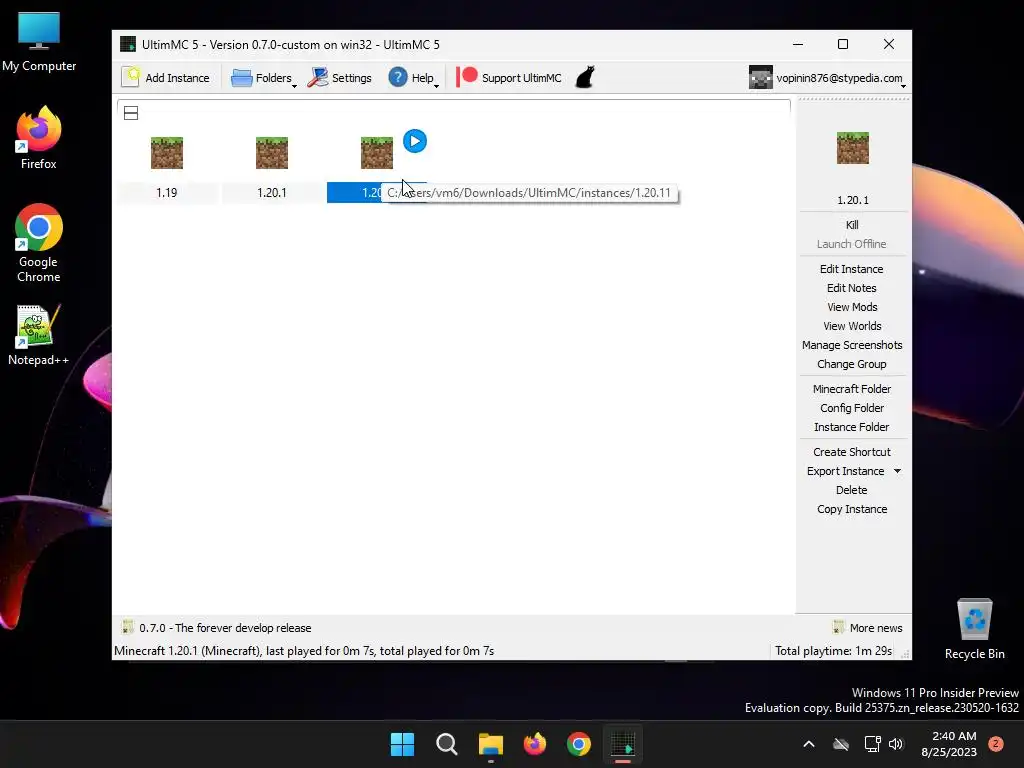The height and width of the screenshot is (768, 1024).
Task: Click the black cat icon in toolbar
Action: point(584,77)
